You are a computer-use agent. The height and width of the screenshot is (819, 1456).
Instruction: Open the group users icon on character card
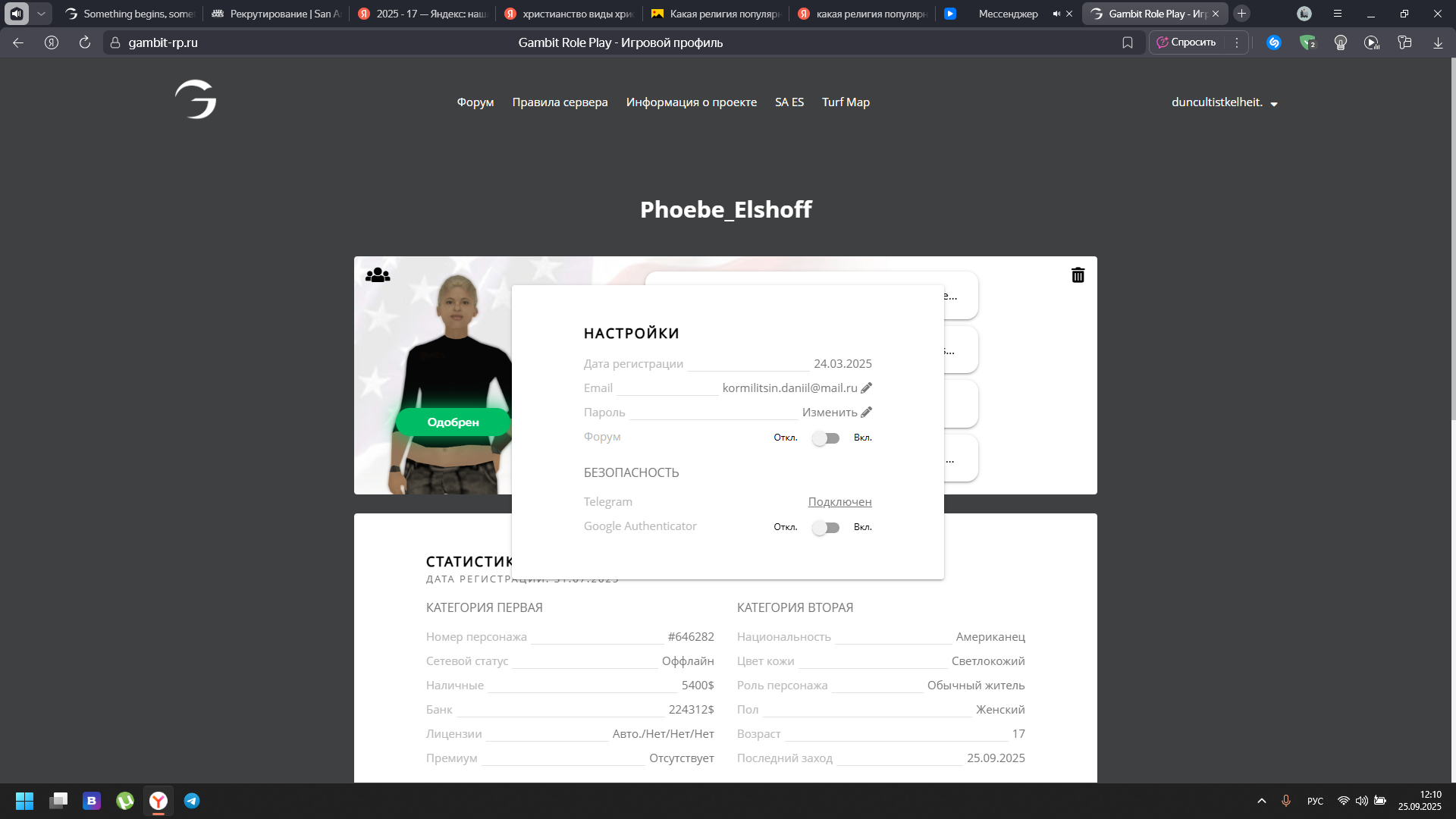click(378, 275)
